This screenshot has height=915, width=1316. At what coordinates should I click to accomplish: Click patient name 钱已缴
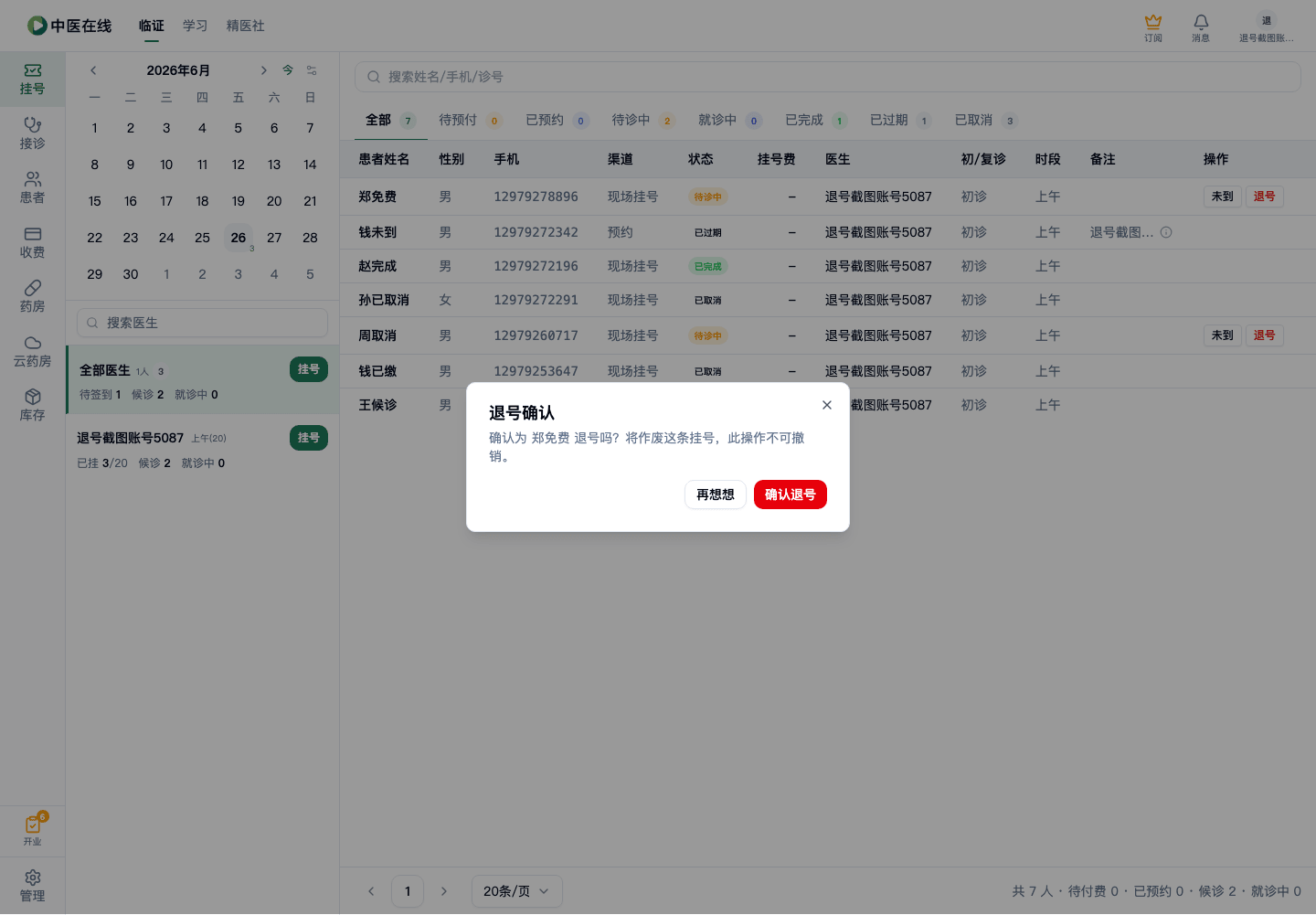pyautogui.click(x=377, y=371)
